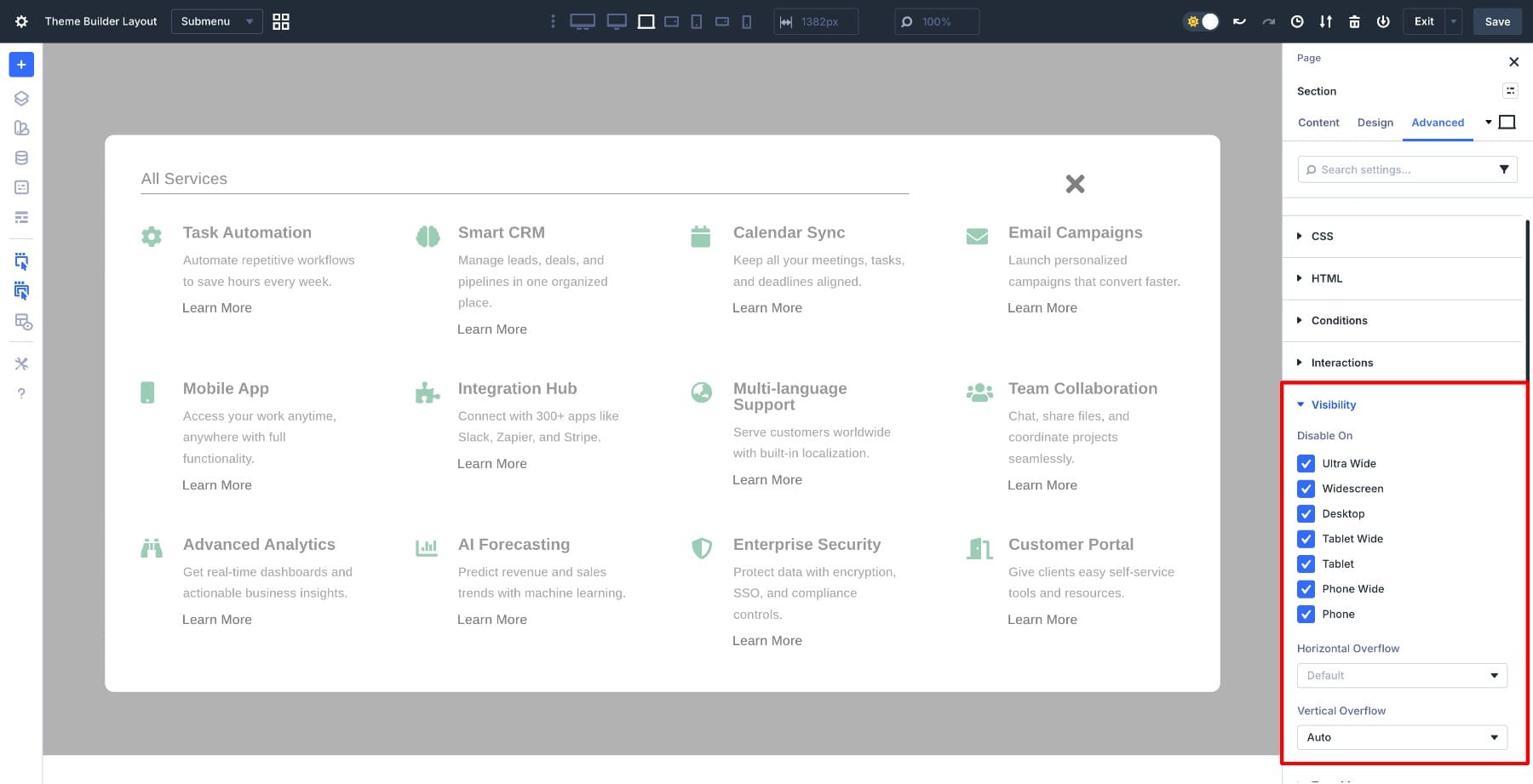
Task: Click the history clock icon in top bar
Action: coord(1297,21)
